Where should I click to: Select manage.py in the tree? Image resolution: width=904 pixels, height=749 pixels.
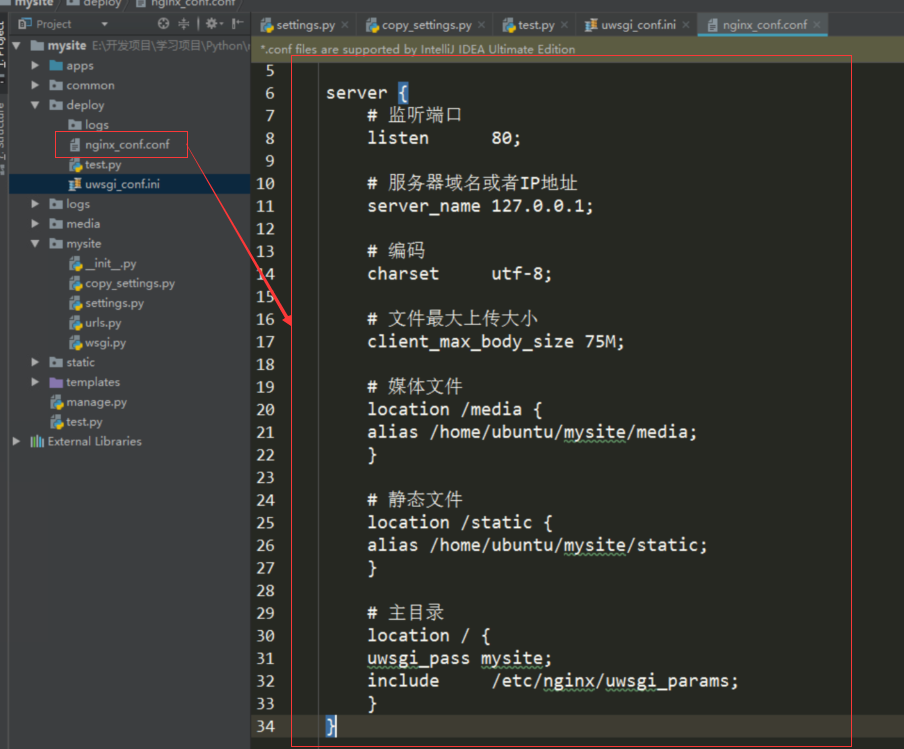(x=96, y=402)
